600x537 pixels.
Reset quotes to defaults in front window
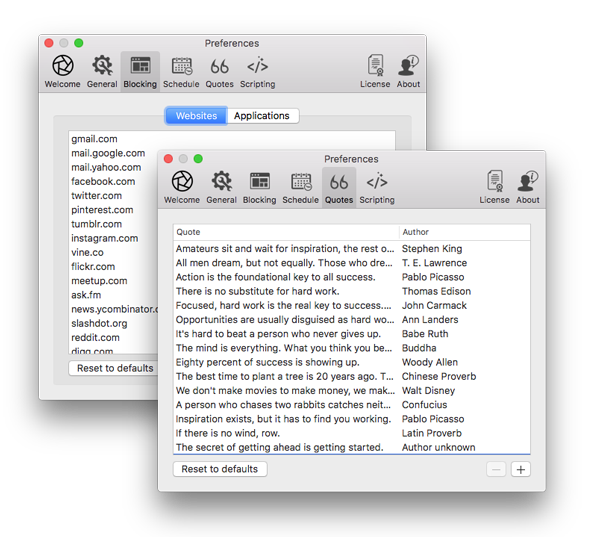pyautogui.click(x=220, y=469)
